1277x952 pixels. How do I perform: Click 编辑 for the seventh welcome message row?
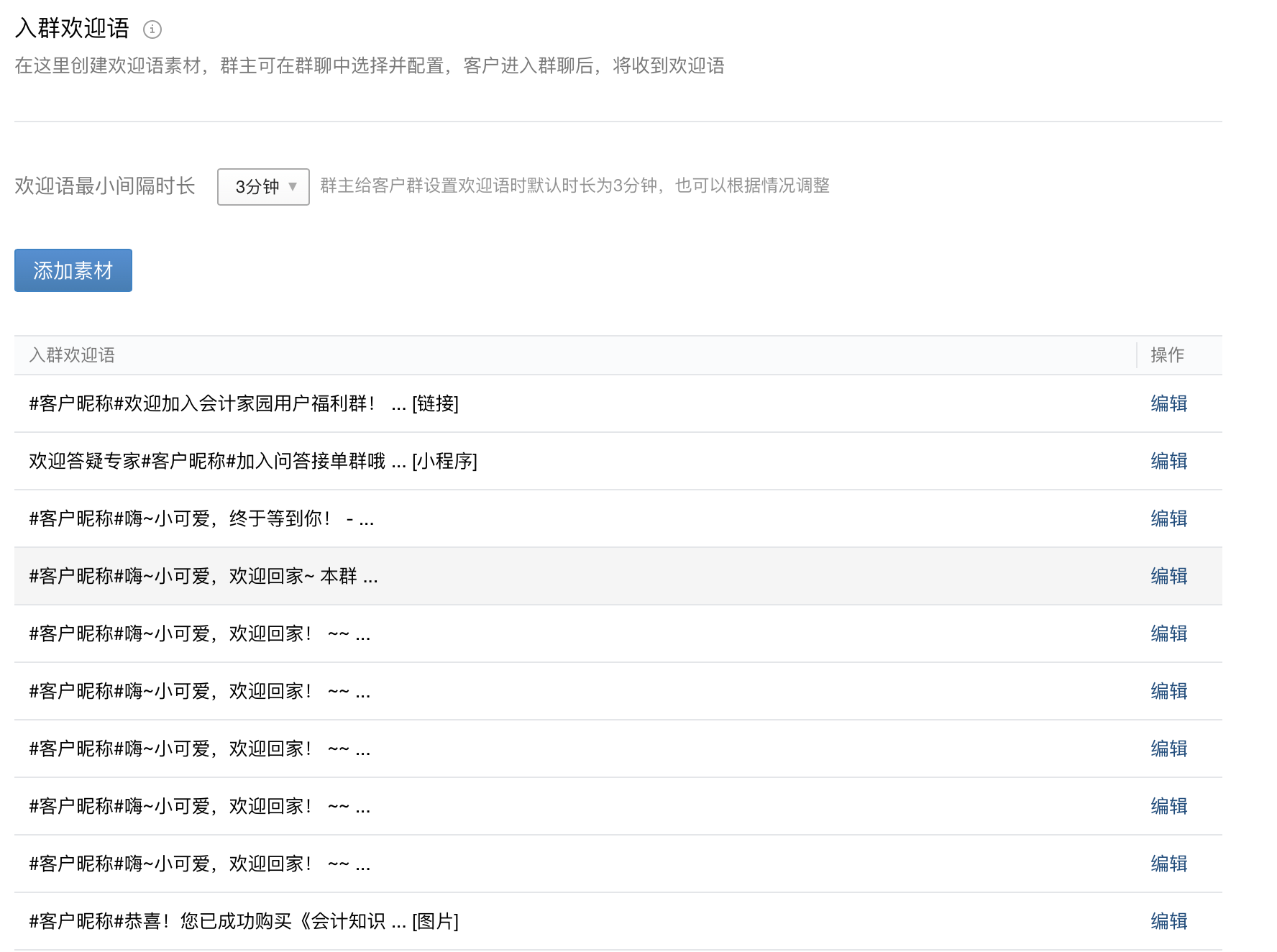tap(1168, 749)
